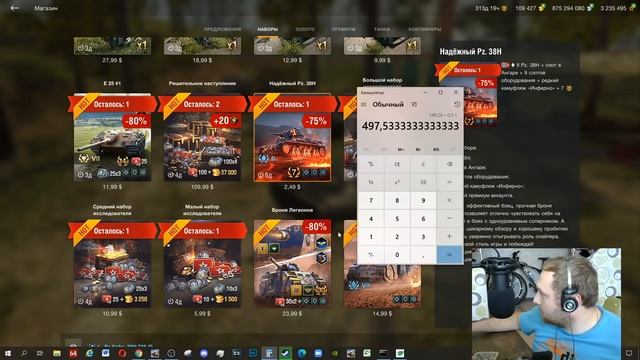Open the memory list dropdown arrow
Image resolution: width=640 pixels, height=360 pixels.
[x=453, y=149]
